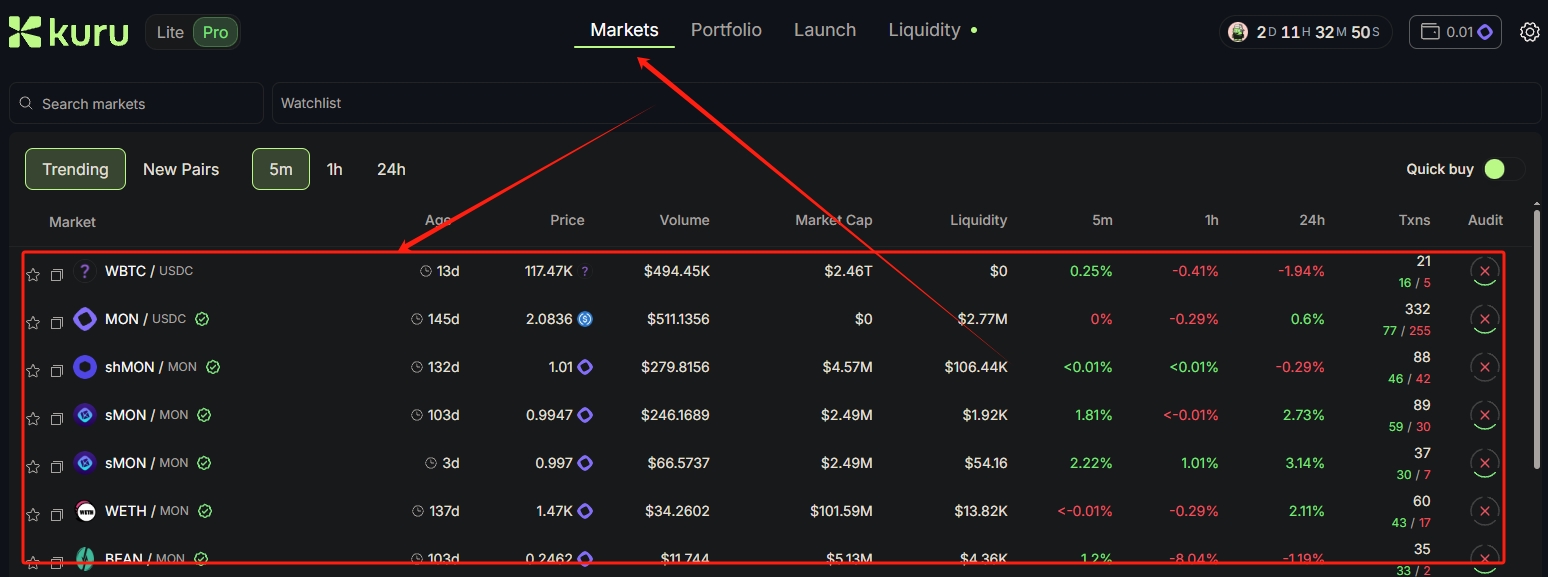Open the Portfolio tab

point(726,30)
